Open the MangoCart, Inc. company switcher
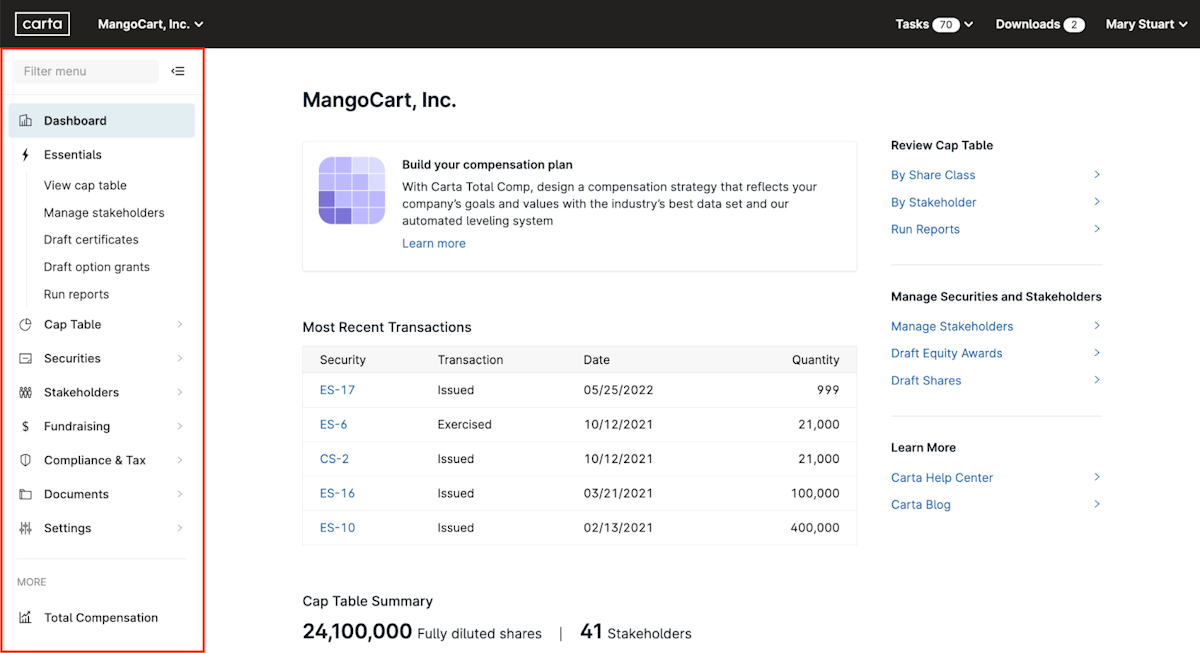This screenshot has height=653, width=1200. click(150, 23)
